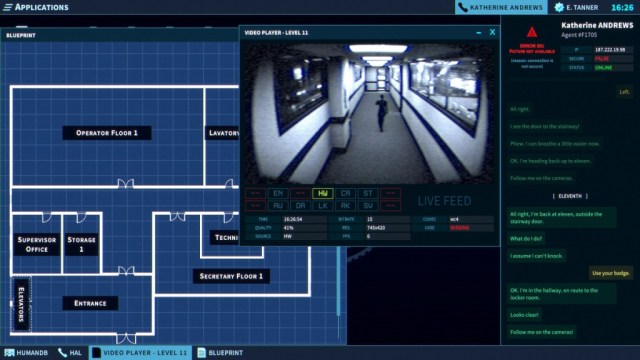Click the 'back at eleven, outside the stairway door' message

point(562,218)
